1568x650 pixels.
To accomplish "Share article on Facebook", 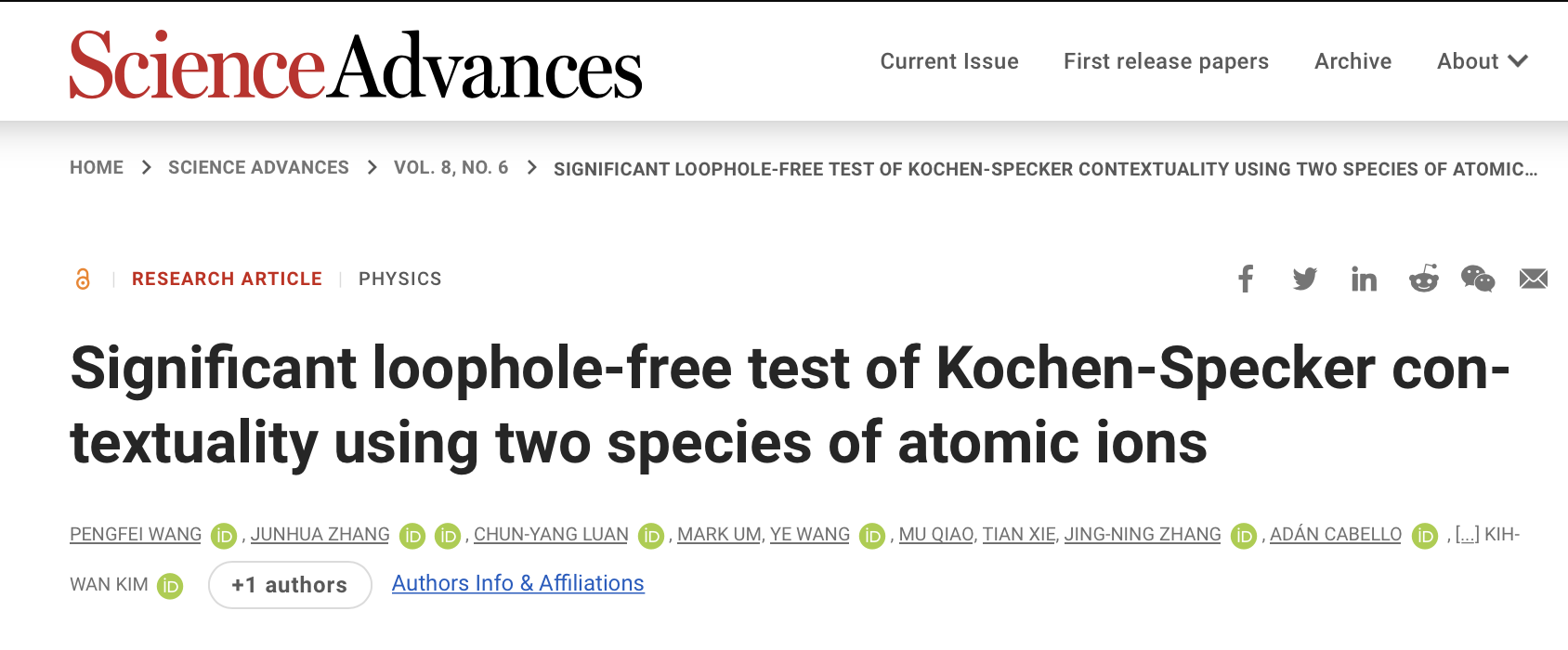I will (1246, 279).
